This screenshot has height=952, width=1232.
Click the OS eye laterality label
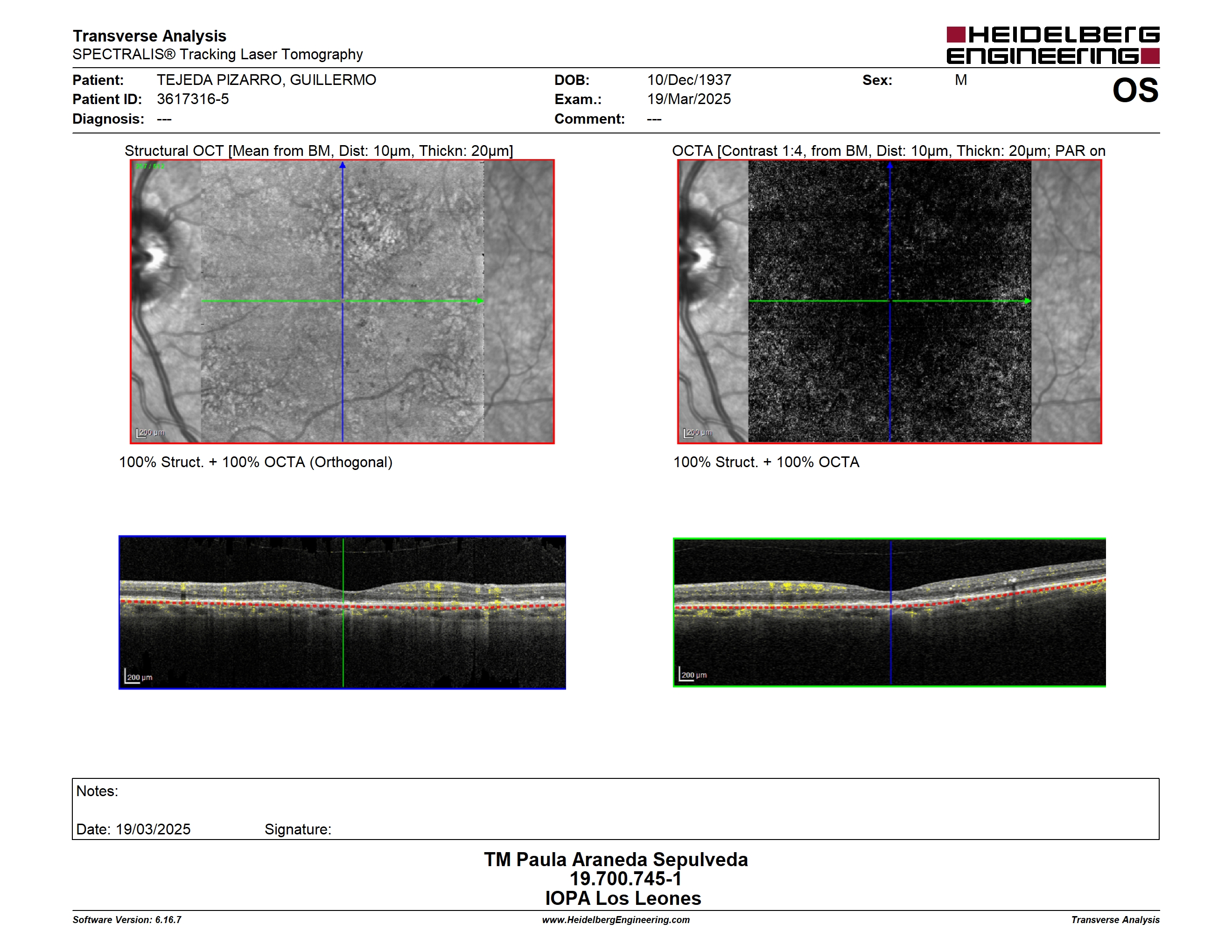click(1135, 90)
